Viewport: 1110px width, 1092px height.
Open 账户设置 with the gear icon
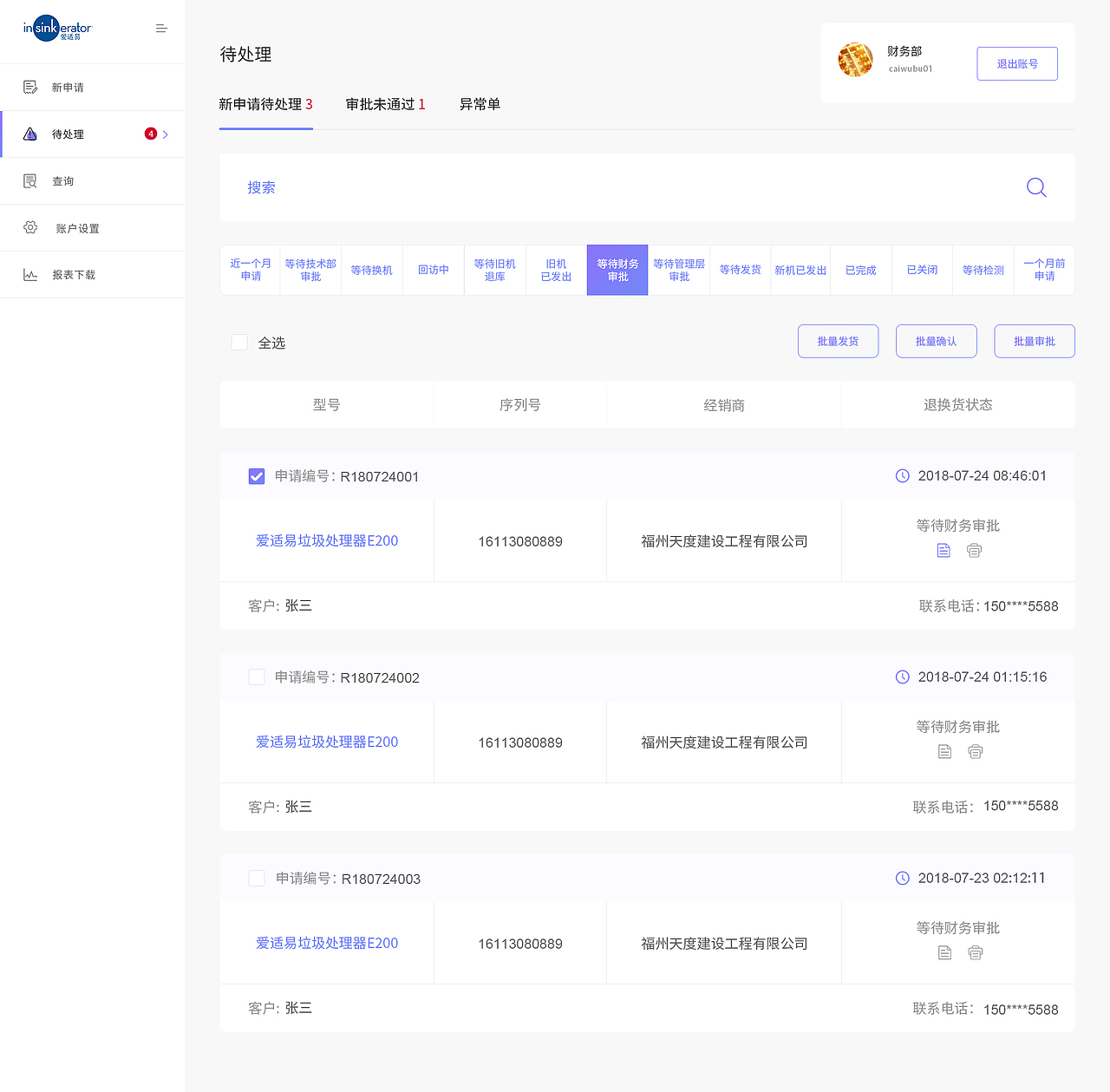[30, 227]
